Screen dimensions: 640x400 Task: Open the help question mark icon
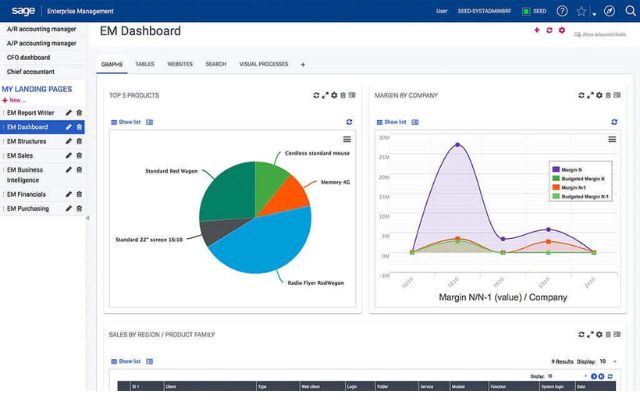click(x=562, y=11)
